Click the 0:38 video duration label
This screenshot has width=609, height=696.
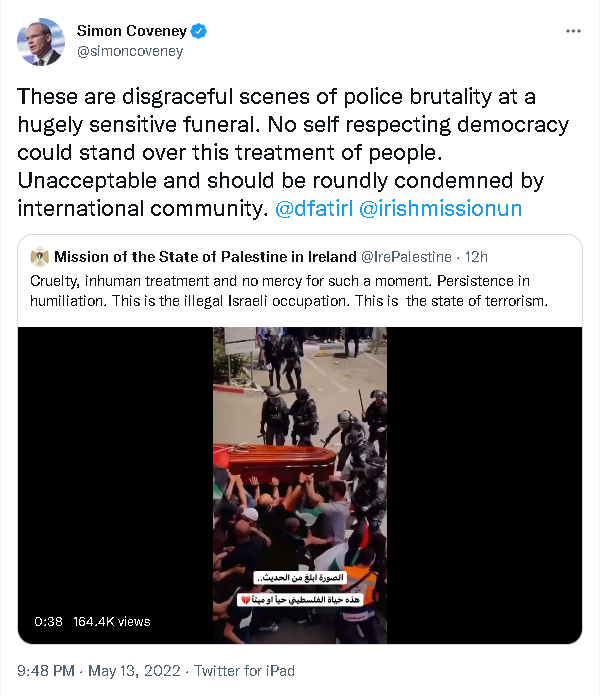(48, 621)
